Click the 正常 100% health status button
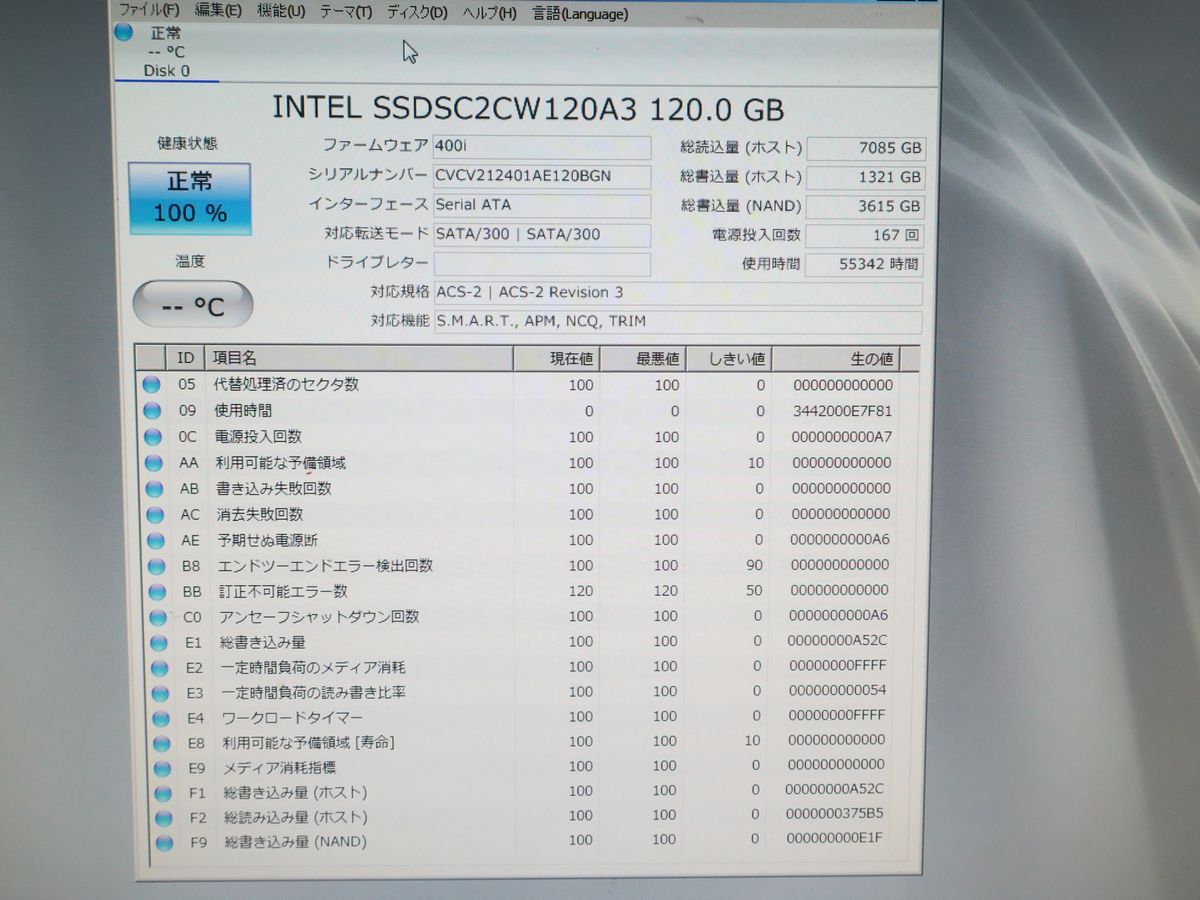Viewport: 1200px width, 900px height. tap(189, 197)
